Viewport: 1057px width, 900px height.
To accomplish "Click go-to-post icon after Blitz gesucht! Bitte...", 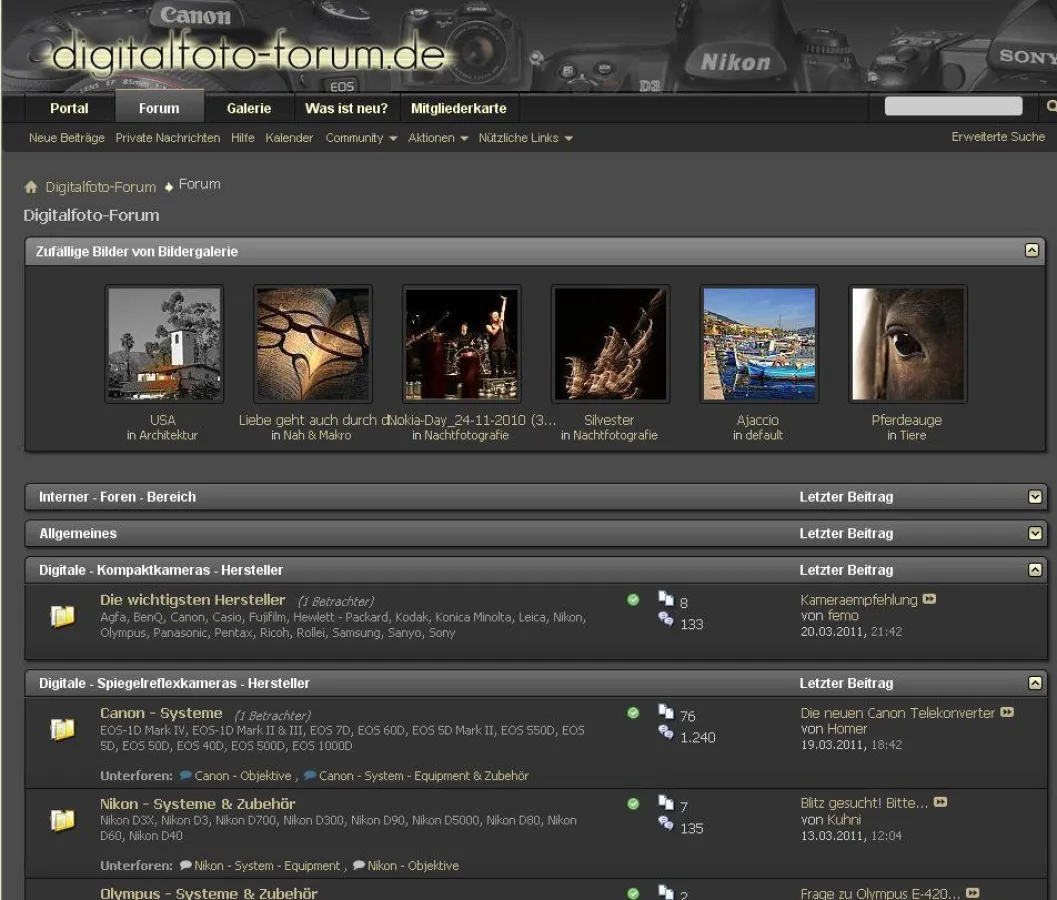I will click(x=941, y=803).
